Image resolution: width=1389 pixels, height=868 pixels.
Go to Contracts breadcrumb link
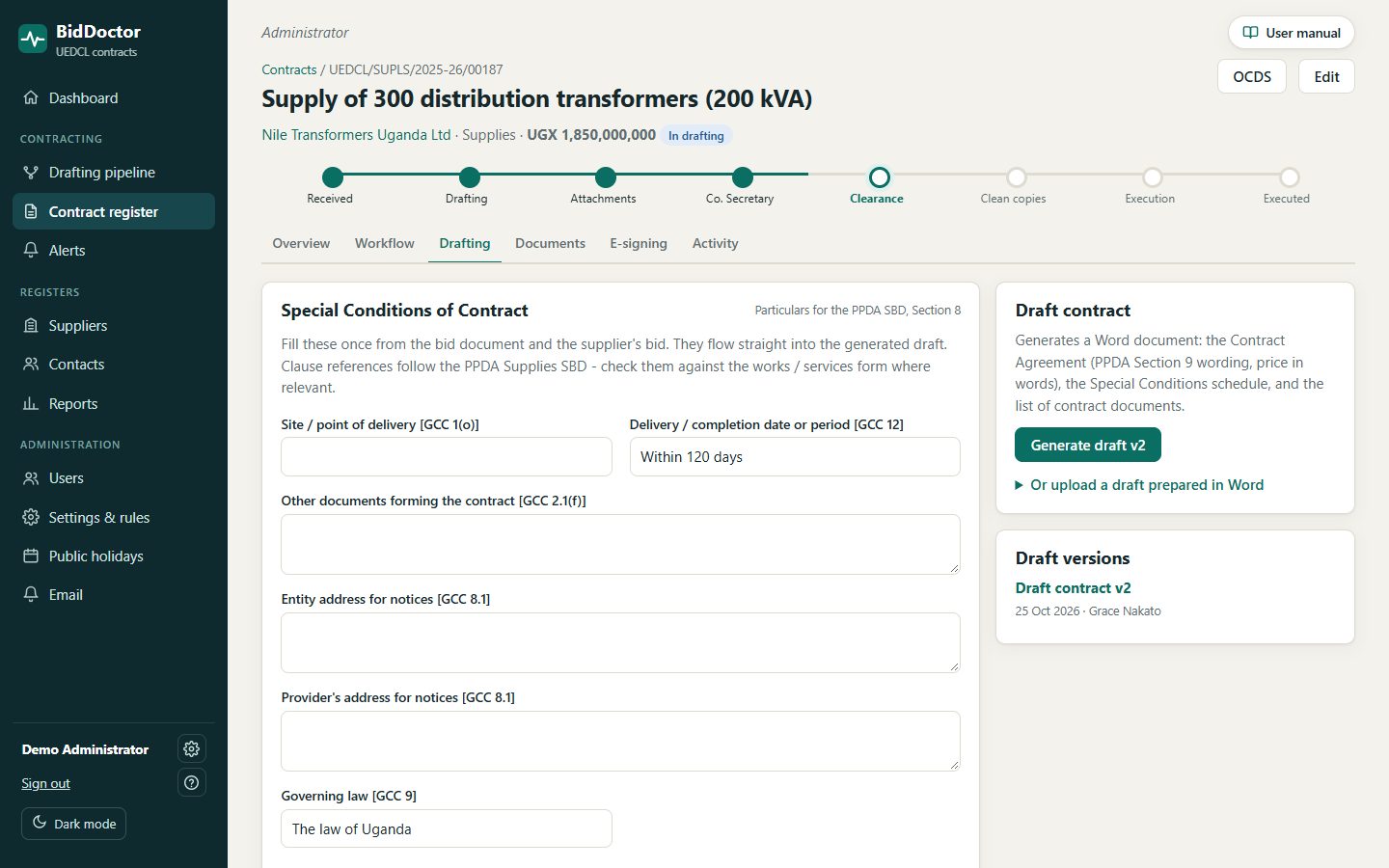click(x=289, y=69)
